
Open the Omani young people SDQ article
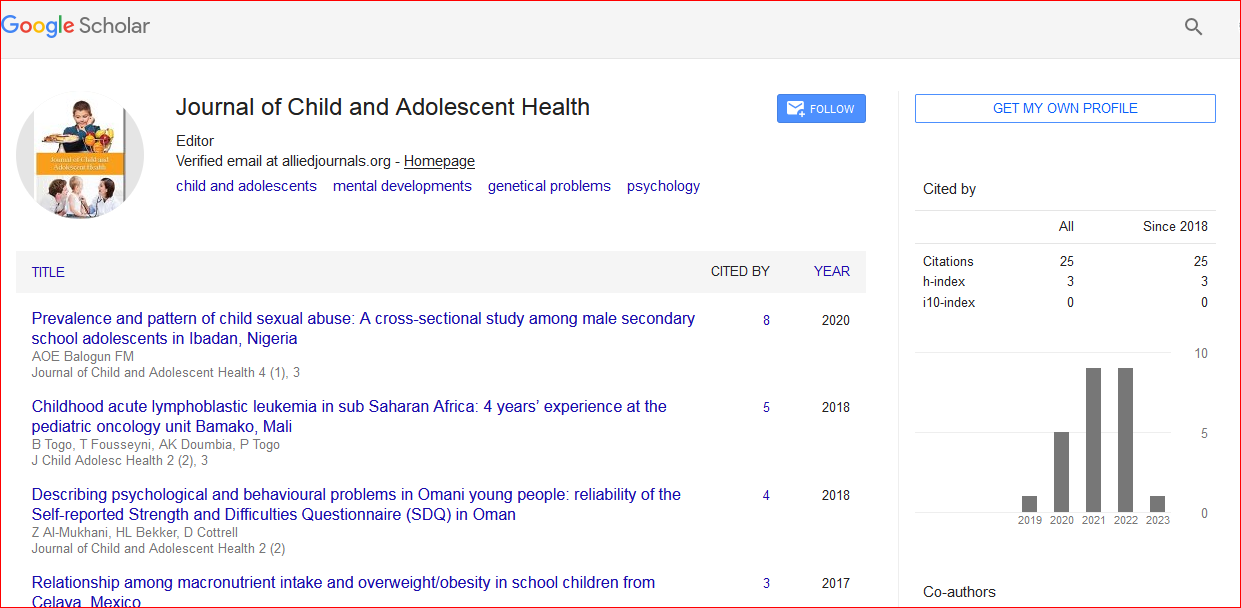click(x=356, y=495)
